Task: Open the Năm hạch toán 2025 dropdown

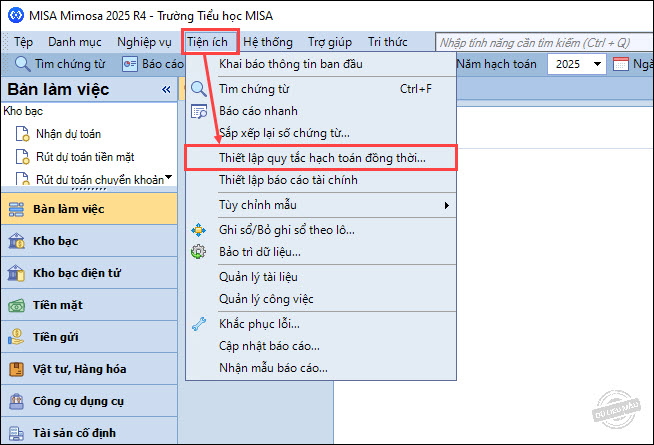Action: [x=597, y=64]
